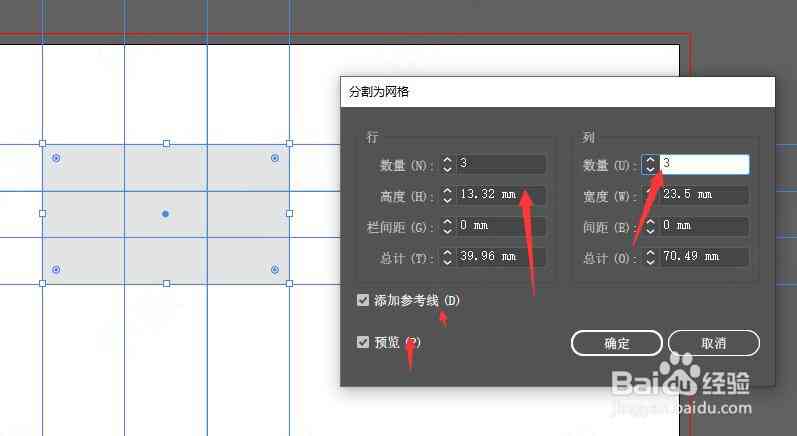Adjust the columns 间距 (E) stepper
The height and width of the screenshot is (436, 797).
pyautogui.click(x=650, y=226)
